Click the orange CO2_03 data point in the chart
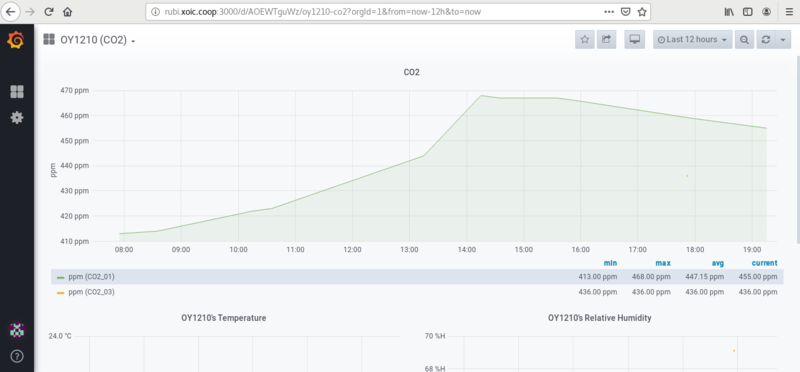 (x=687, y=176)
